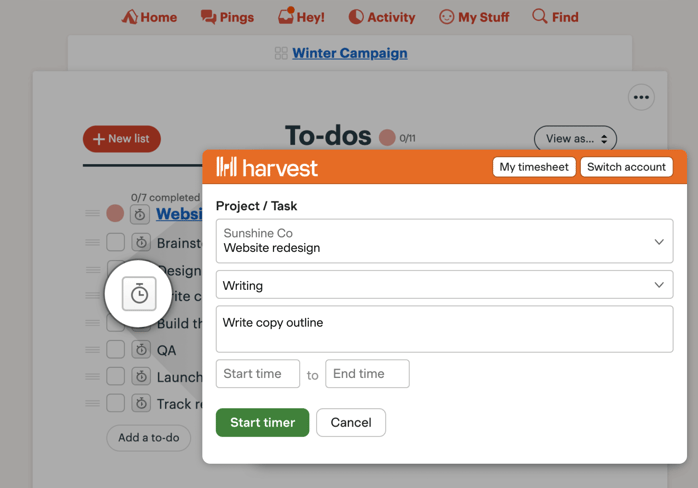Check the QA to-do checkbox
The width and height of the screenshot is (698, 488).
click(x=115, y=350)
